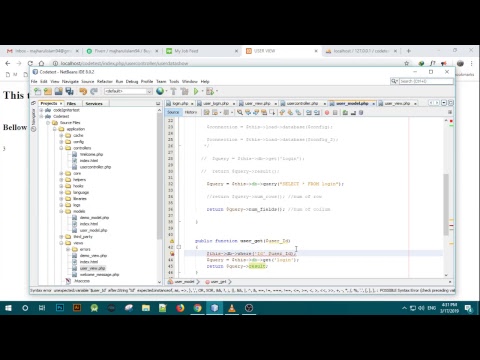Screen dimensions: 480x360
Task: Toggle the History editor view button
Action: click(x=191, y=112)
